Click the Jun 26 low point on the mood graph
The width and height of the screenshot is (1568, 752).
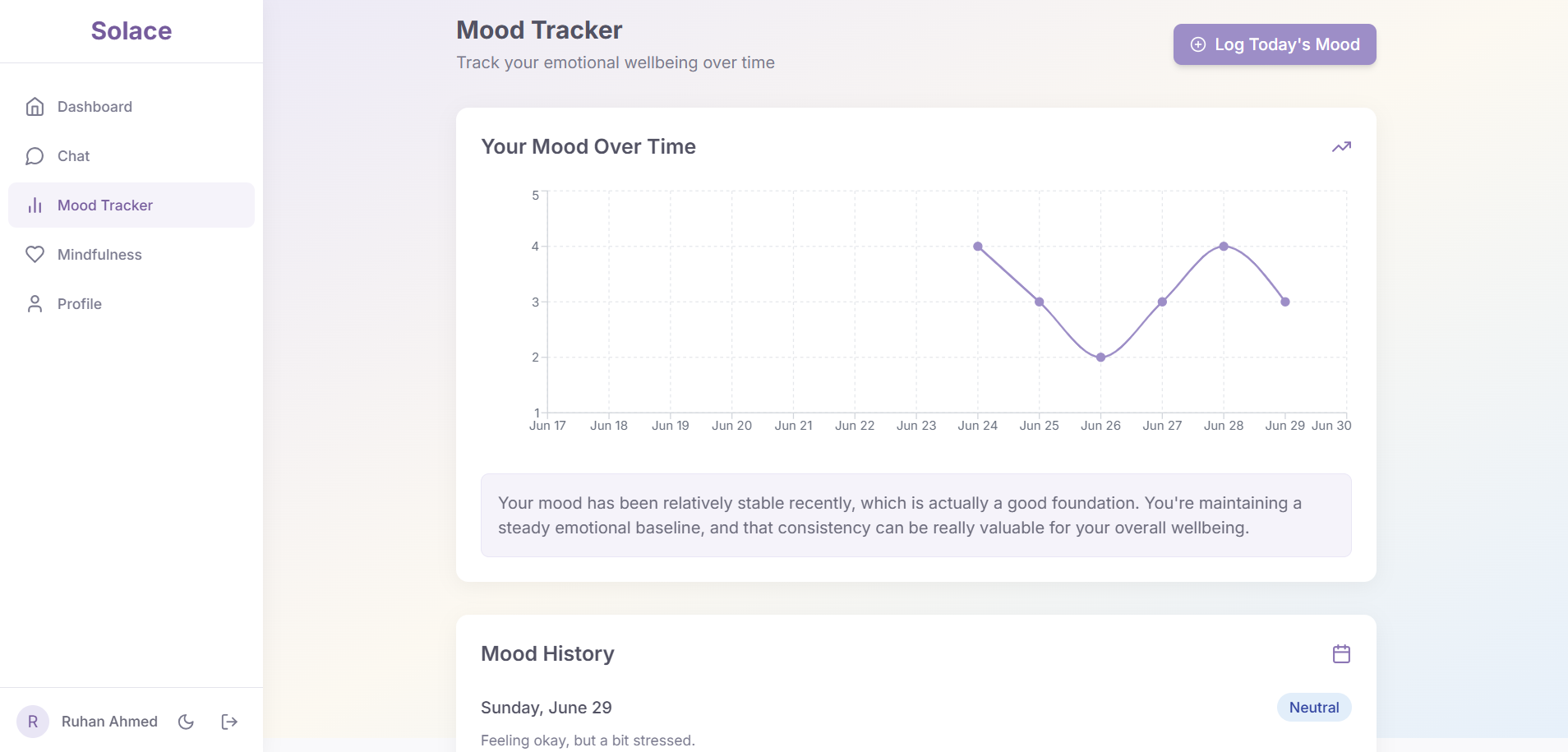click(1100, 357)
